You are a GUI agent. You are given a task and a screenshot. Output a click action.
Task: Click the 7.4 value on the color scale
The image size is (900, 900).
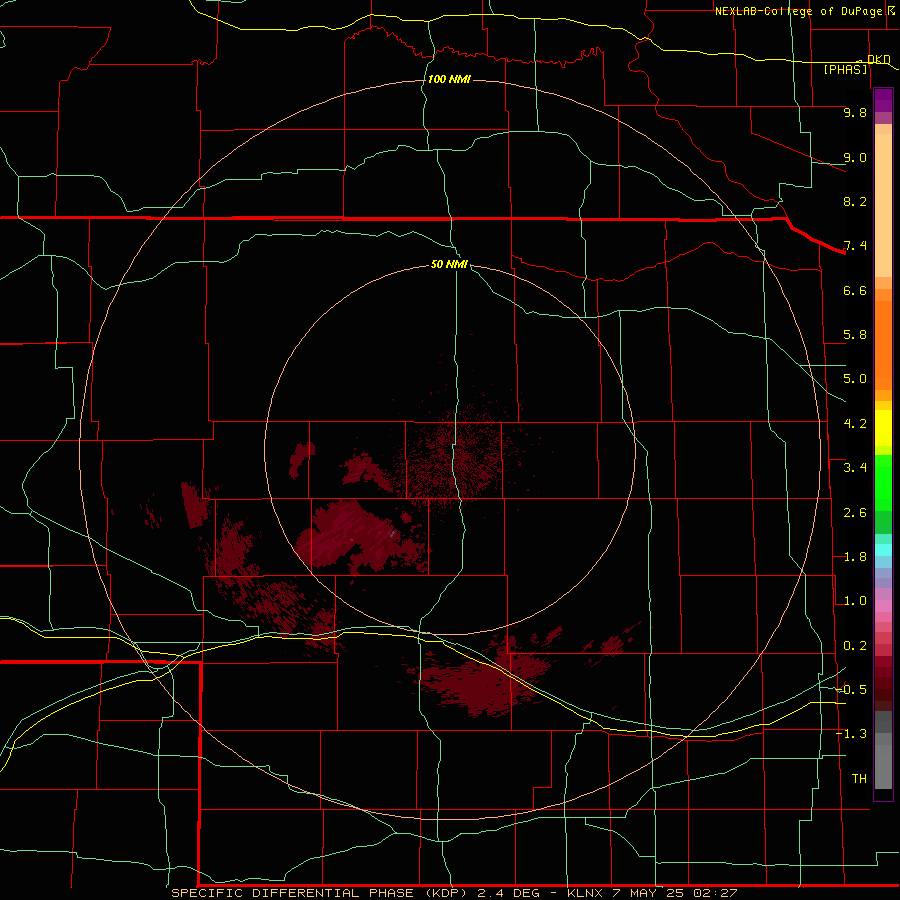click(x=855, y=246)
